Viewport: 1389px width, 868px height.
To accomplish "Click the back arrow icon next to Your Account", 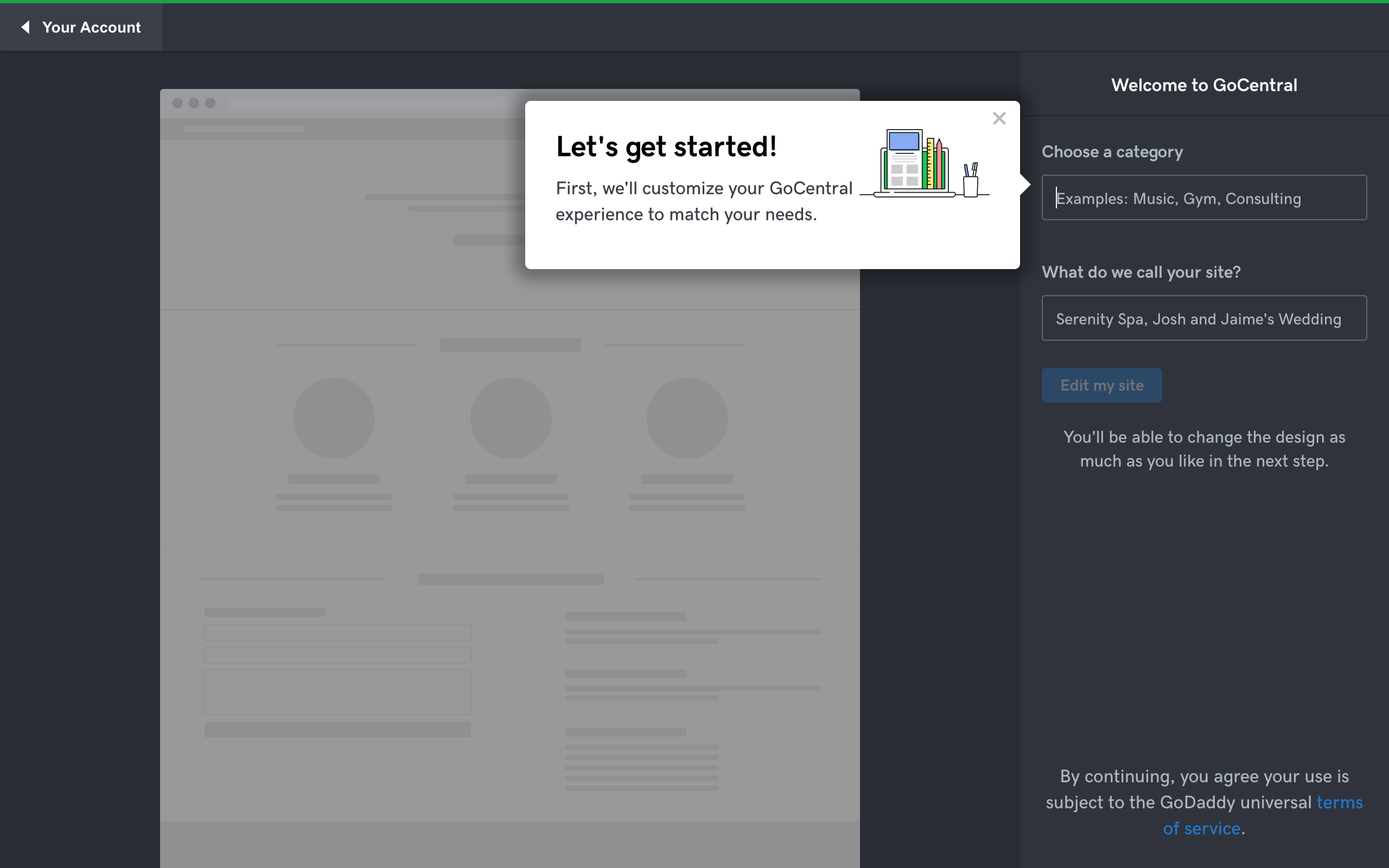I will (26, 27).
